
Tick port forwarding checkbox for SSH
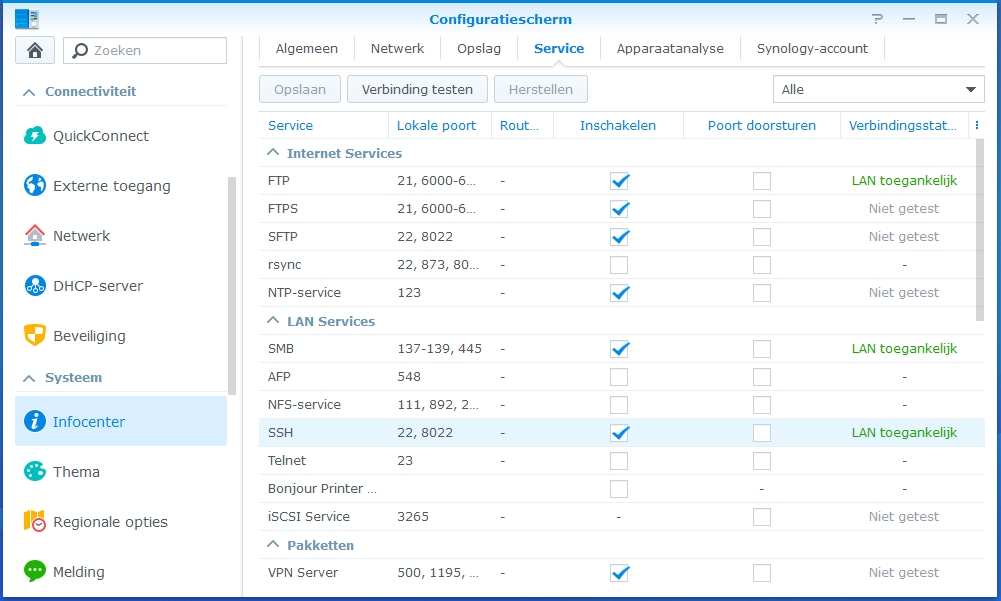tap(762, 433)
